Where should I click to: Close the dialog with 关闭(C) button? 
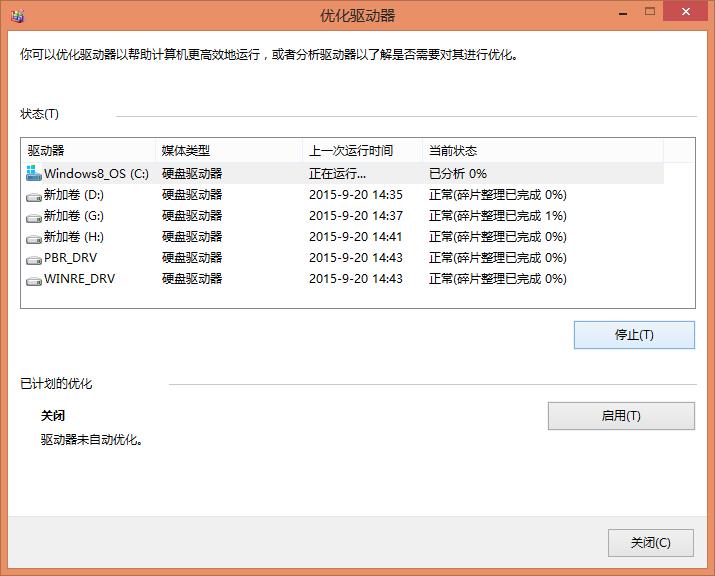(x=651, y=543)
